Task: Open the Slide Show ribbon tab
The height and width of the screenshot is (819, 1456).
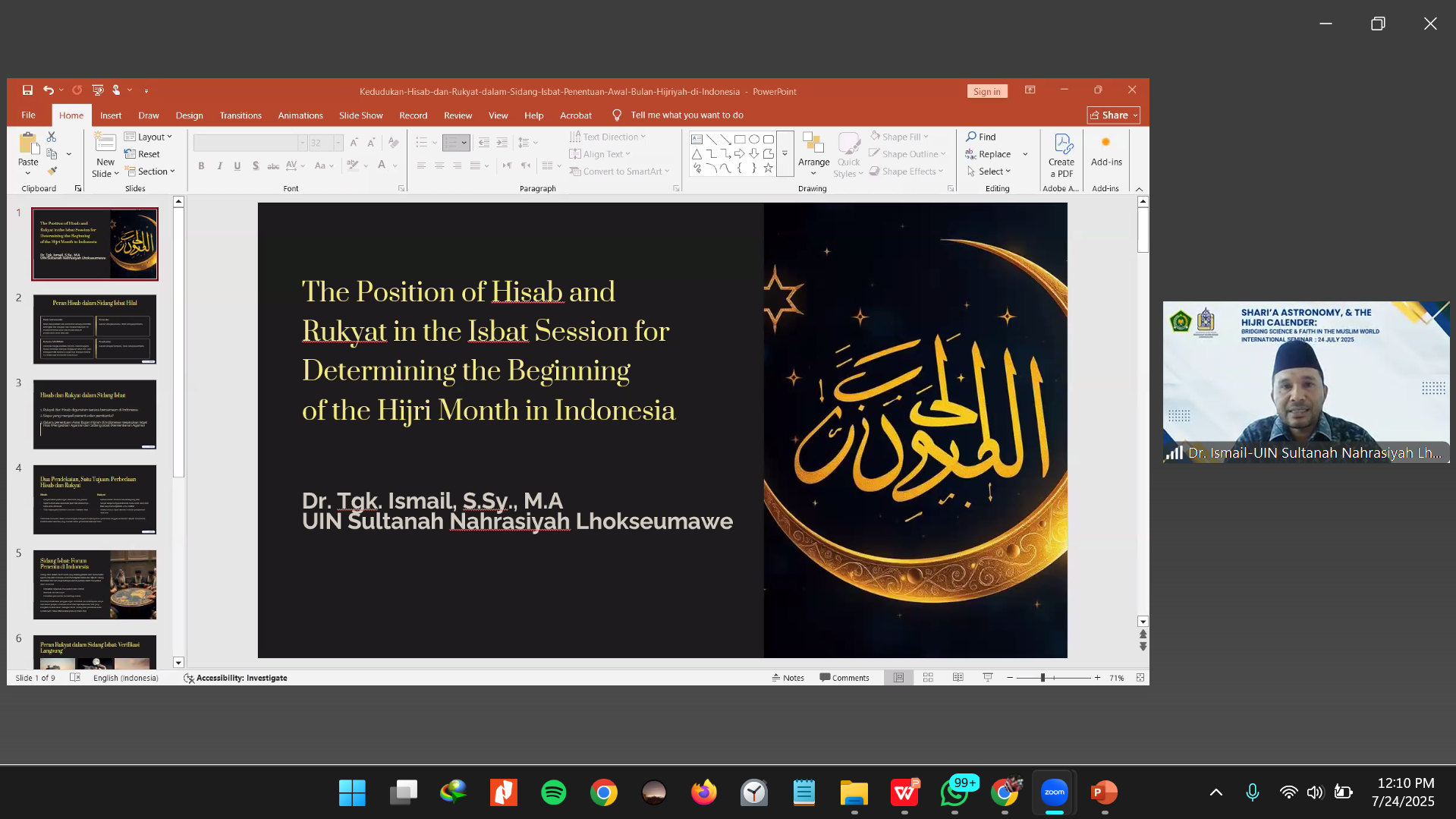Action: pyautogui.click(x=360, y=115)
